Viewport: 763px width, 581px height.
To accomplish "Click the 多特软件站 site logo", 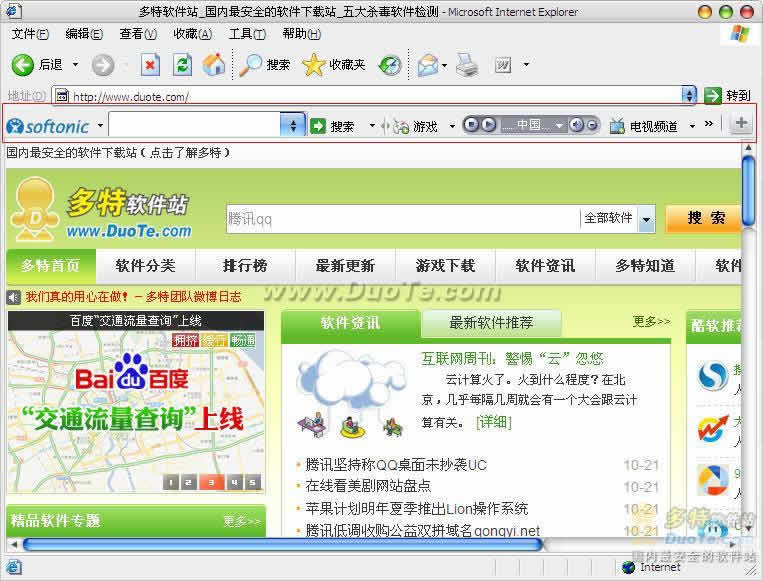I will pyautogui.click(x=101, y=209).
